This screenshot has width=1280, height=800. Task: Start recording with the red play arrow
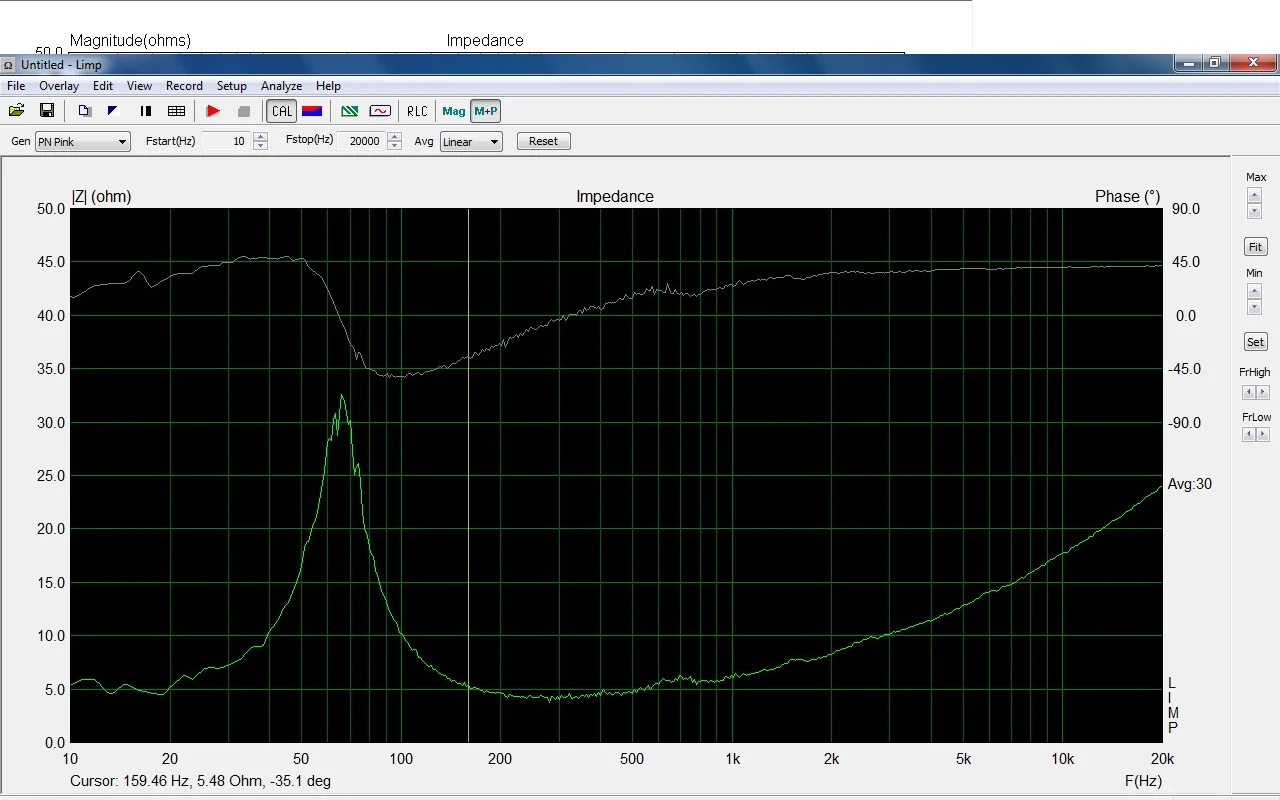(213, 111)
